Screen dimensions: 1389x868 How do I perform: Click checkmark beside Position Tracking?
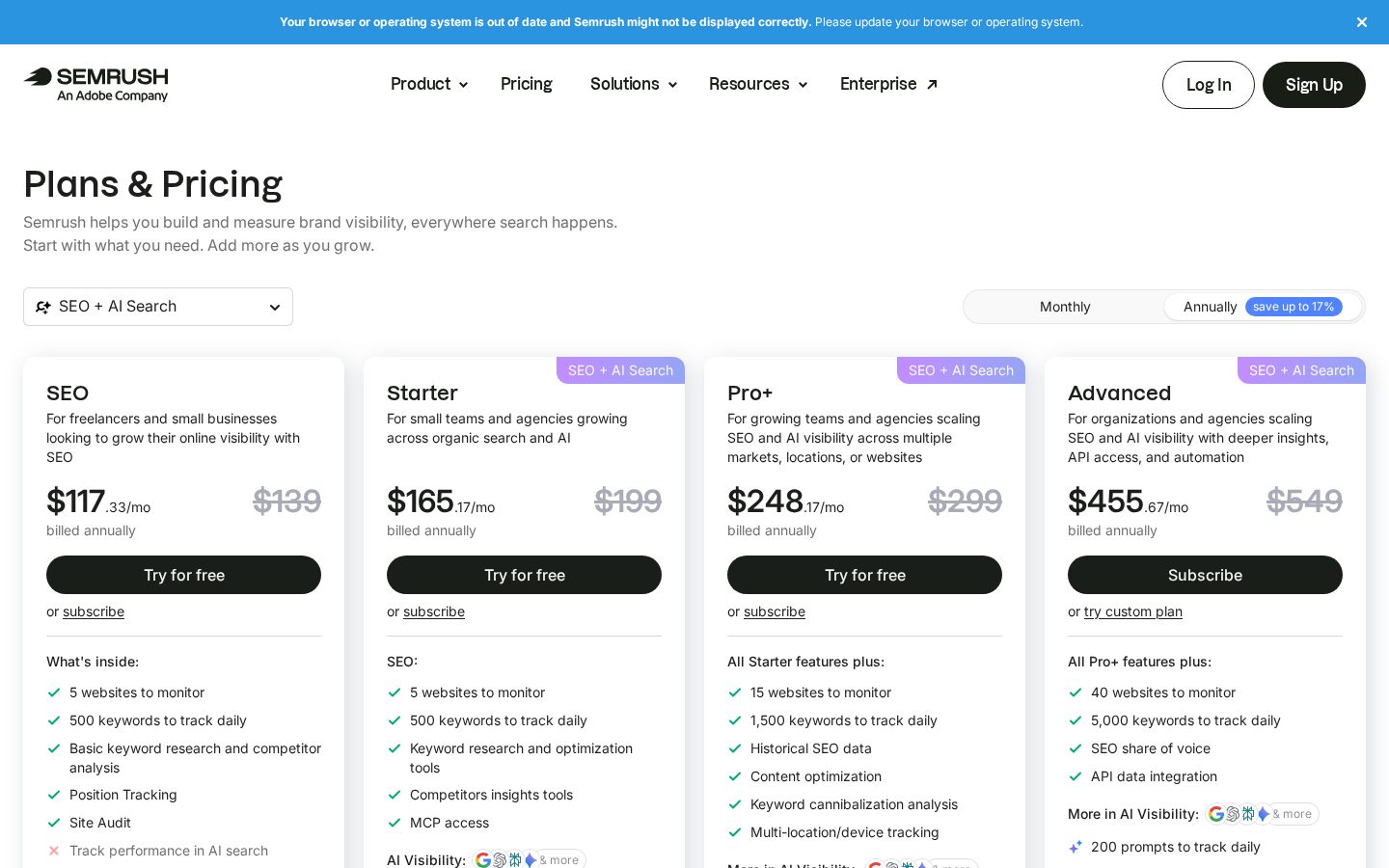click(x=54, y=795)
